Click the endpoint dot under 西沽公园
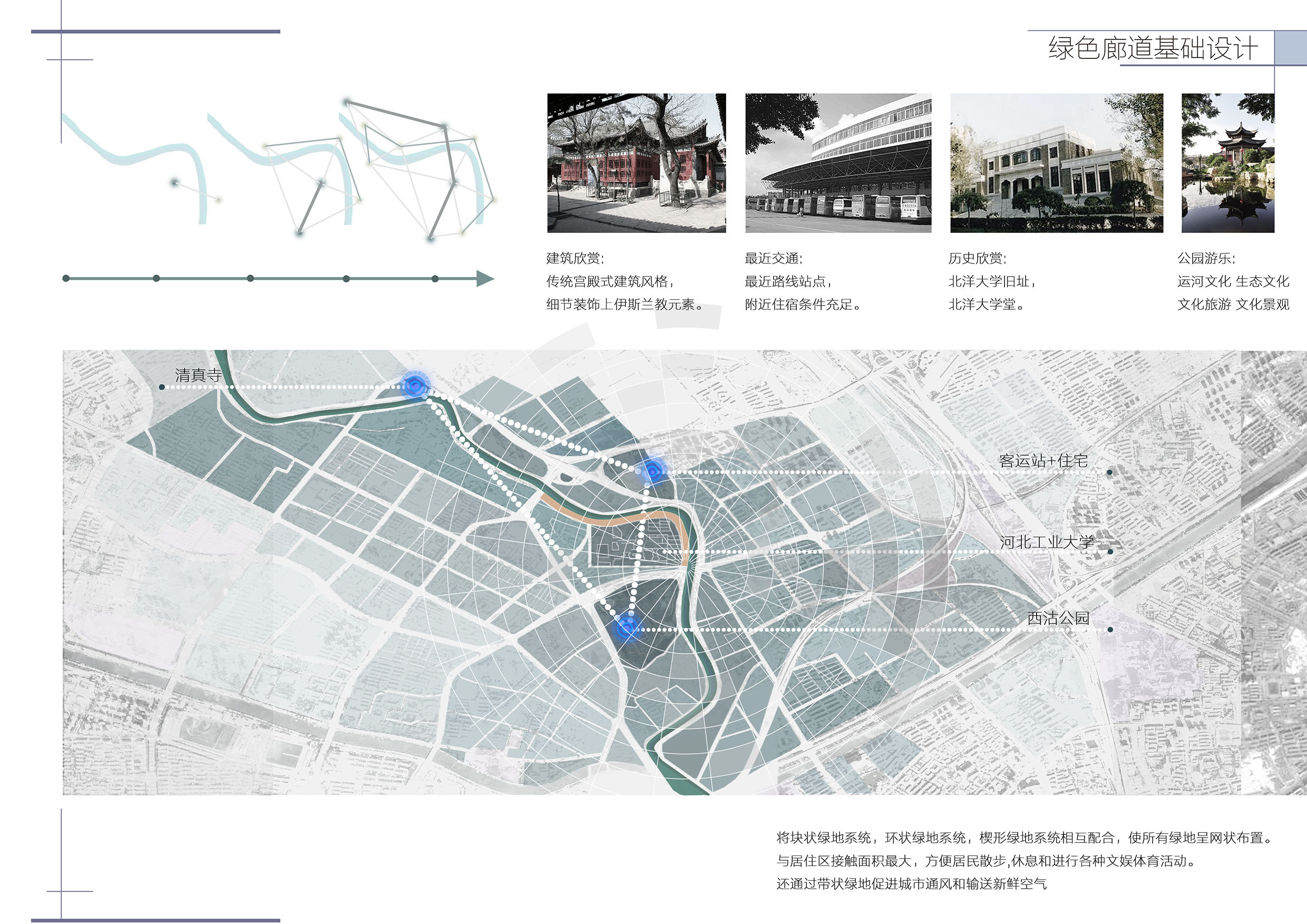This screenshot has width=1307, height=924. [x=1110, y=630]
